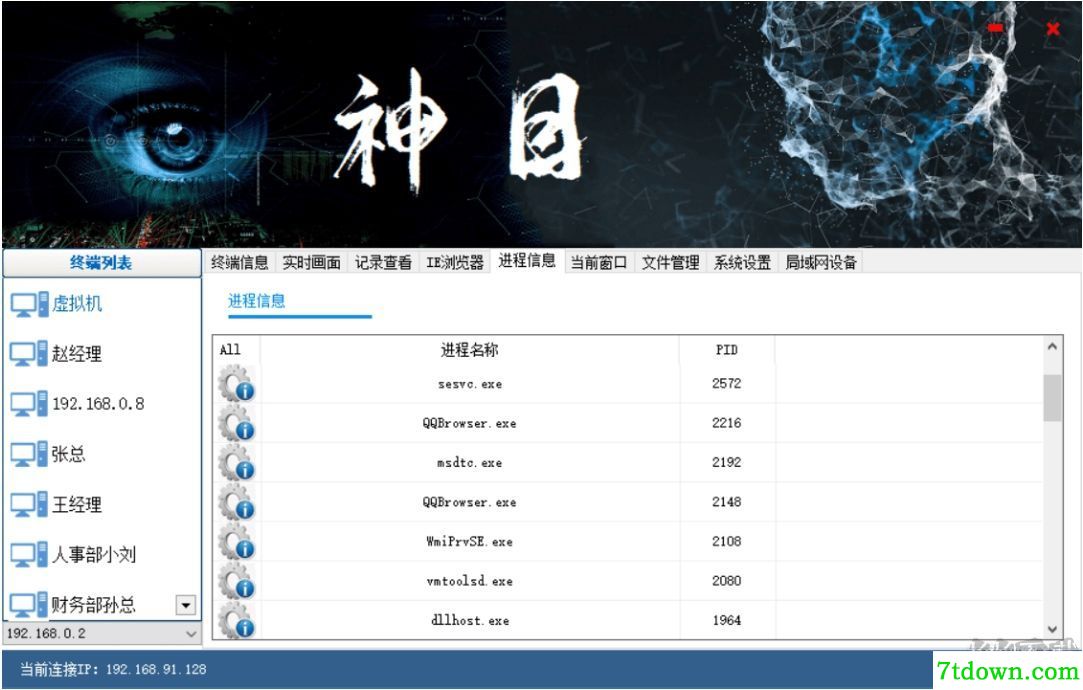Open the 当前窗口 tab
This screenshot has height=690, width=1083.
pos(599,262)
